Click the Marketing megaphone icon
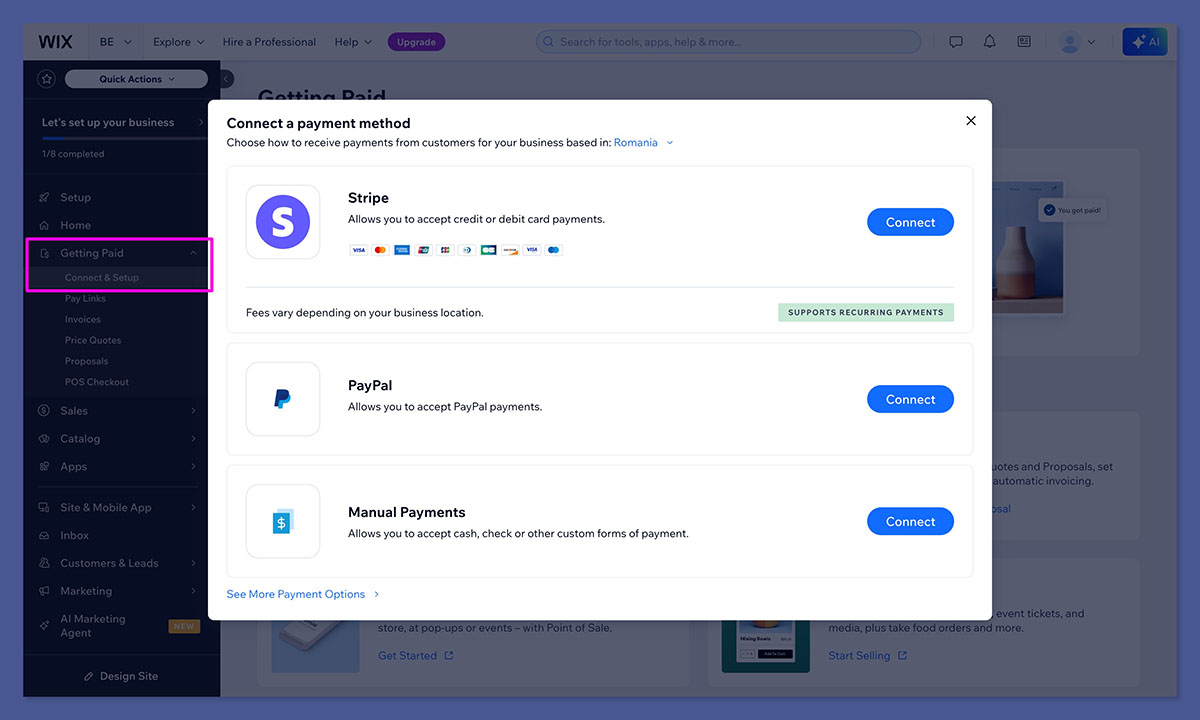1200x720 pixels. (x=44, y=592)
